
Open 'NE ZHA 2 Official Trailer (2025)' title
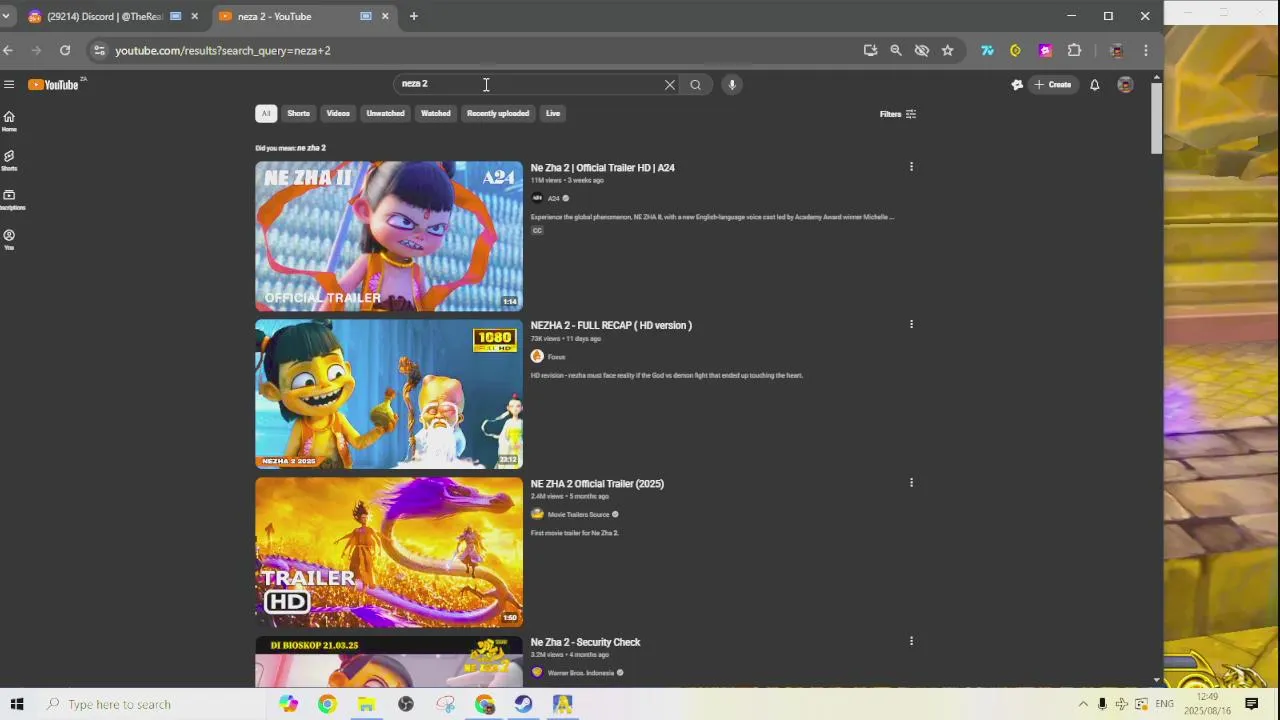click(x=597, y=484)
